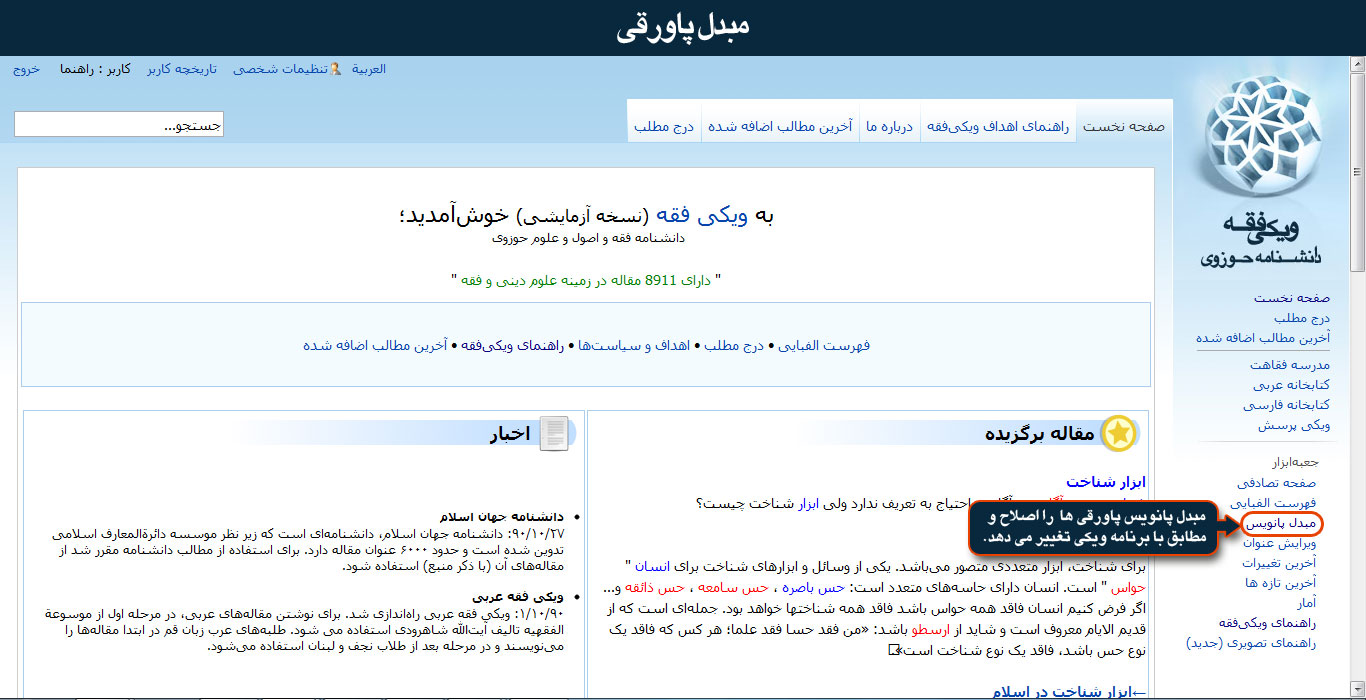Log out using the خروج link
This screenshot has width=1366, height=700.
point(26,69)
